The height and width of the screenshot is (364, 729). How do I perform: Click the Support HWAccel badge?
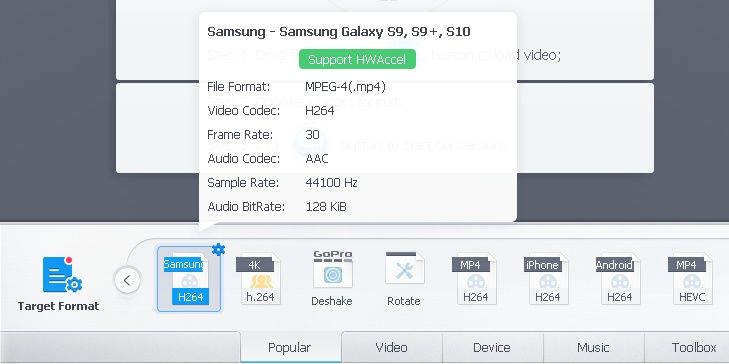pyautogui.click(x=357, y=60)
